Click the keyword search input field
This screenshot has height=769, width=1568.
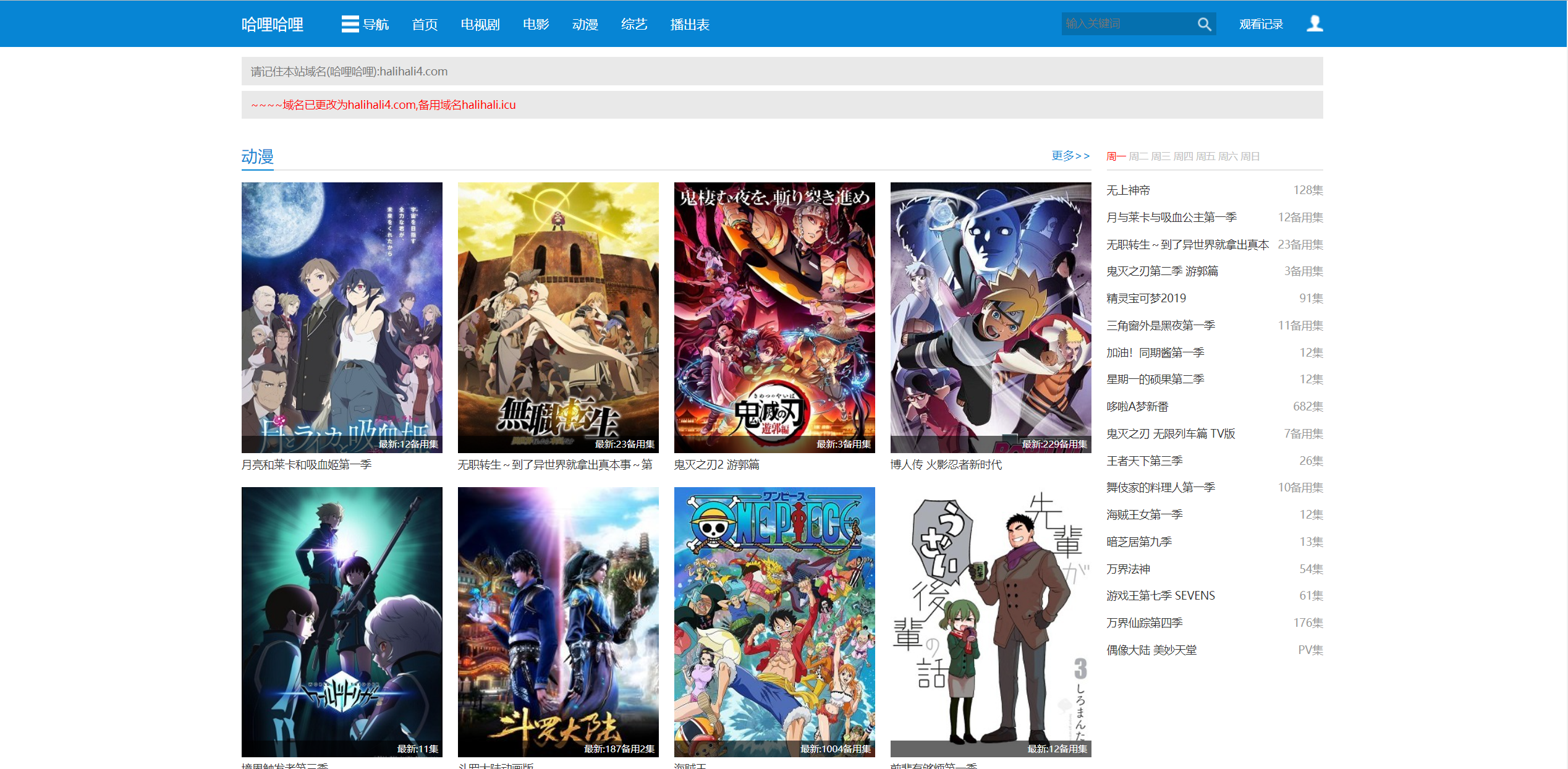(1128, 23)
